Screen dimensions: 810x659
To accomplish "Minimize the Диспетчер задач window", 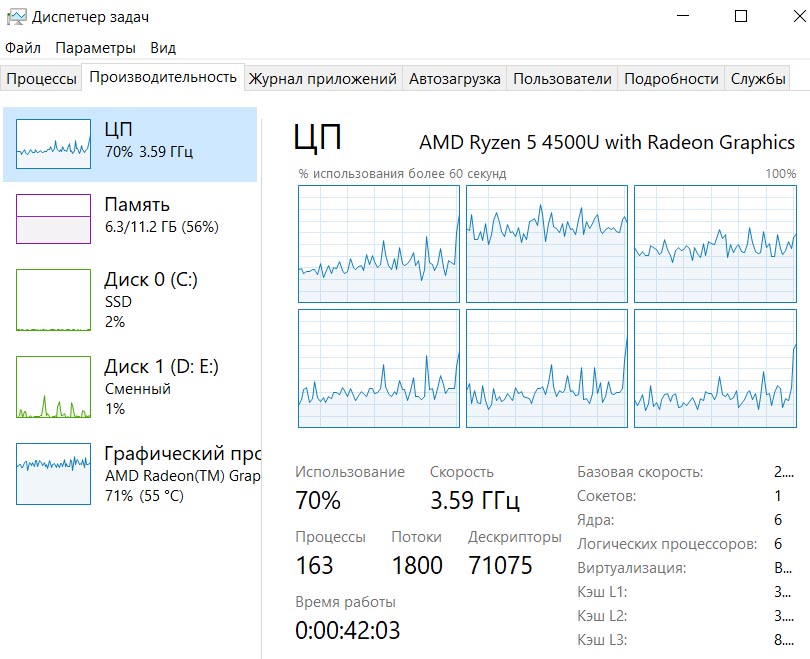I will pyautogui.click(x=683, y=16).
